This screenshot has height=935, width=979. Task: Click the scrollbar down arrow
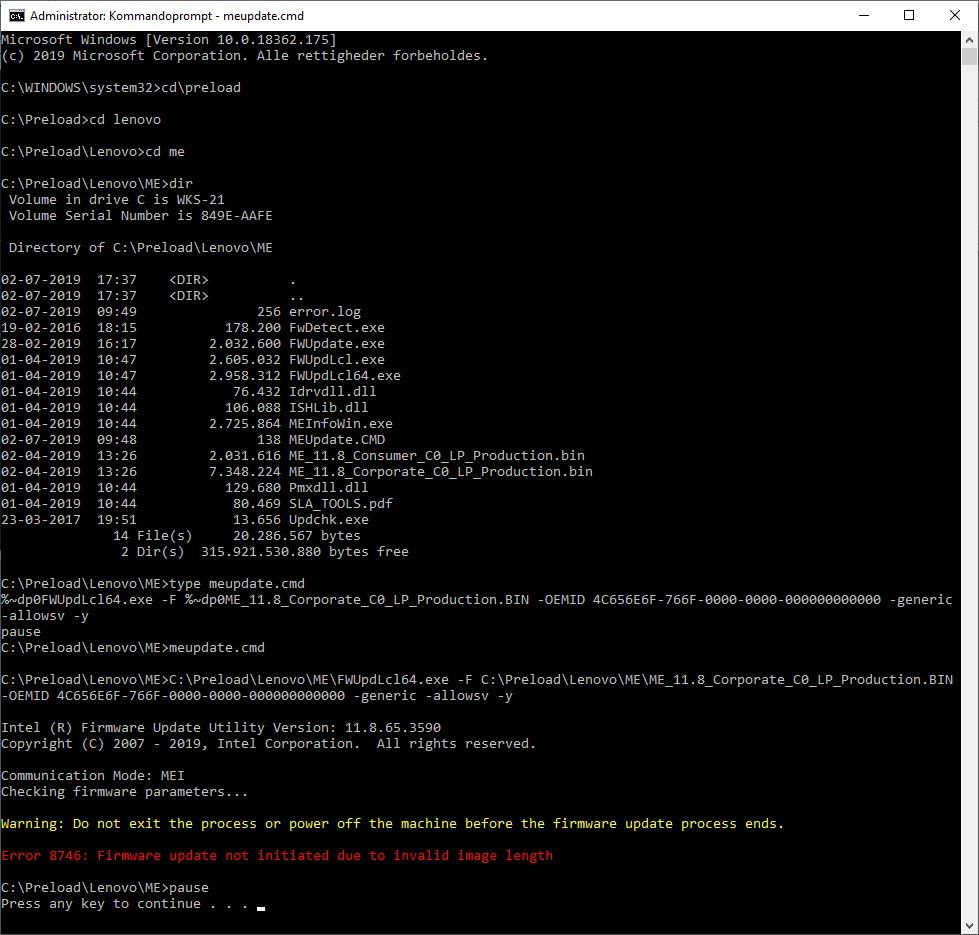[x=970, y=925]
